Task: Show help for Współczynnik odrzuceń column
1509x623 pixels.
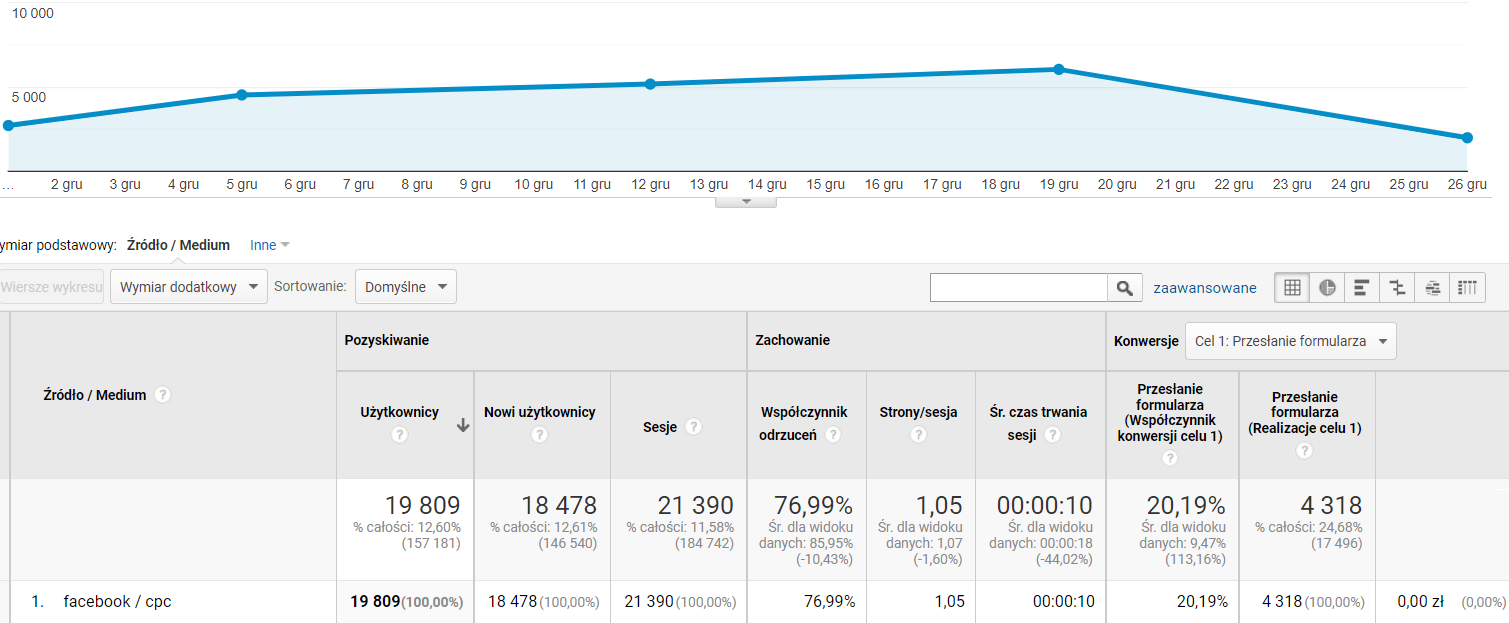Action: [833, 435]
